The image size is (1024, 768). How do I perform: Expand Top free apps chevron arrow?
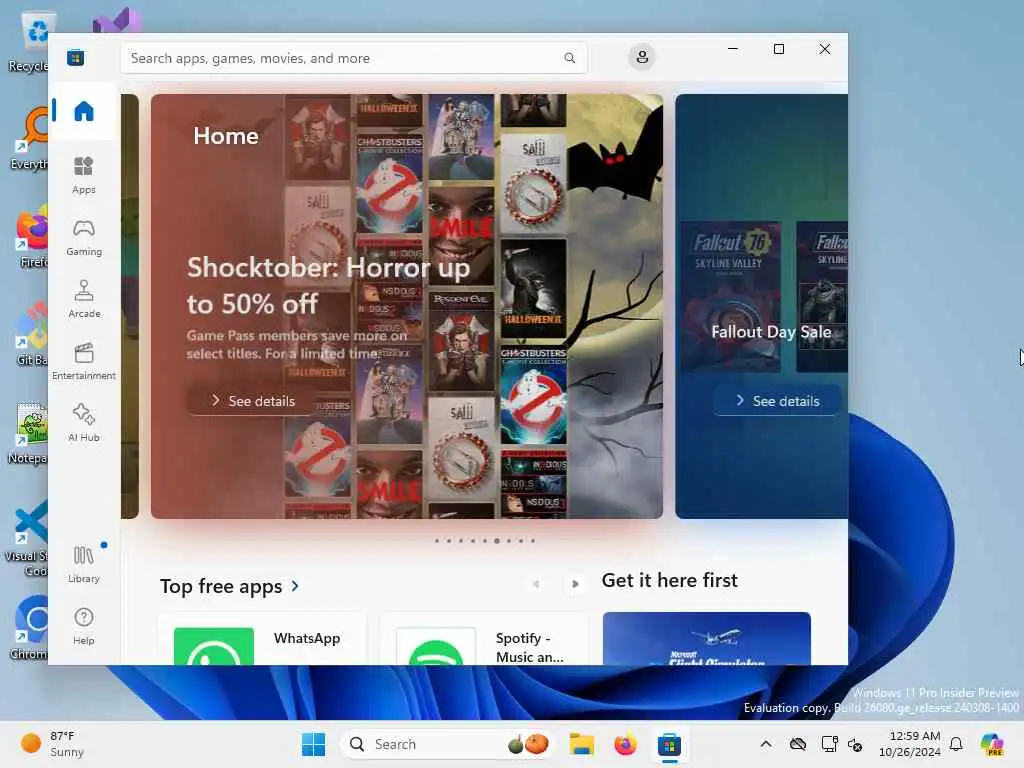(295, 586)
